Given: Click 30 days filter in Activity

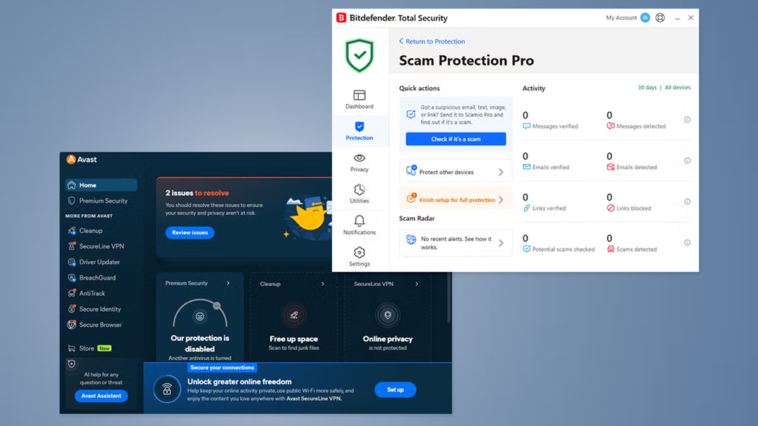Looking at the screenshot, I should [647, 88].
